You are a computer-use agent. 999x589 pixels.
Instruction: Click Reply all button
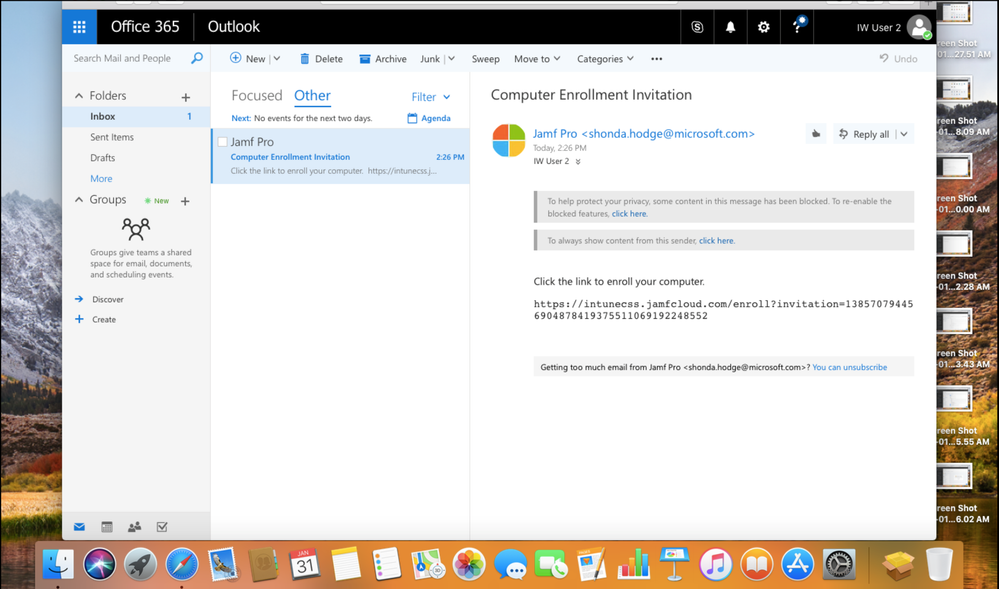pos(864,134)
